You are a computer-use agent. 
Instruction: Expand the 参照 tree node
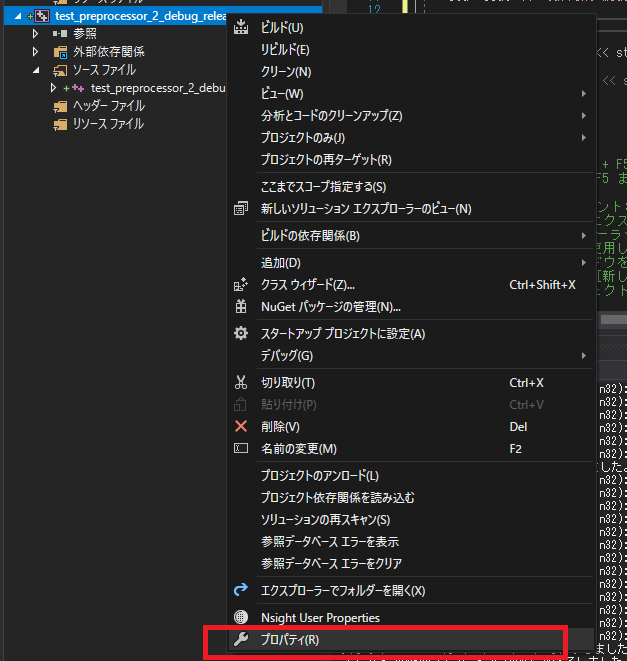[x=35, y=33]
